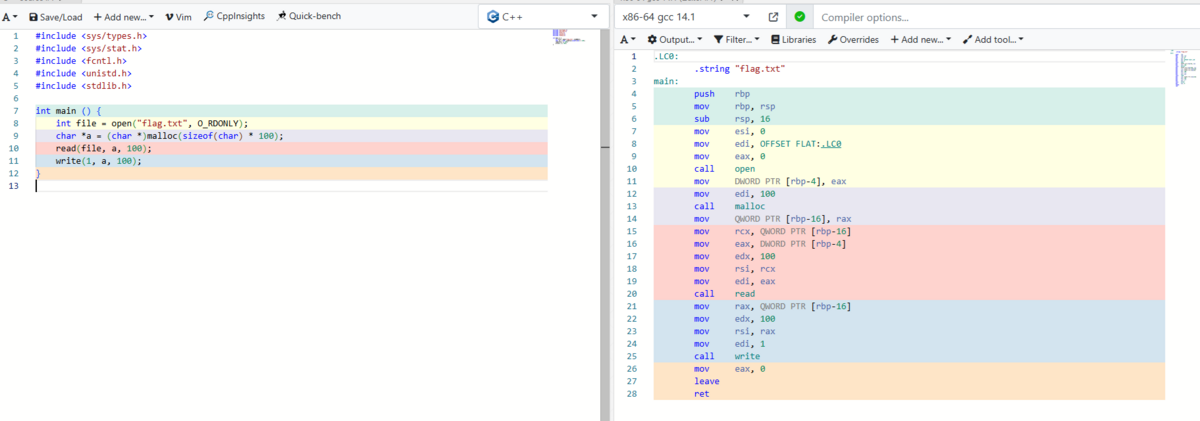Click the green compilation status checkmark
1200x421 pixels.
[x=799, y=17]
